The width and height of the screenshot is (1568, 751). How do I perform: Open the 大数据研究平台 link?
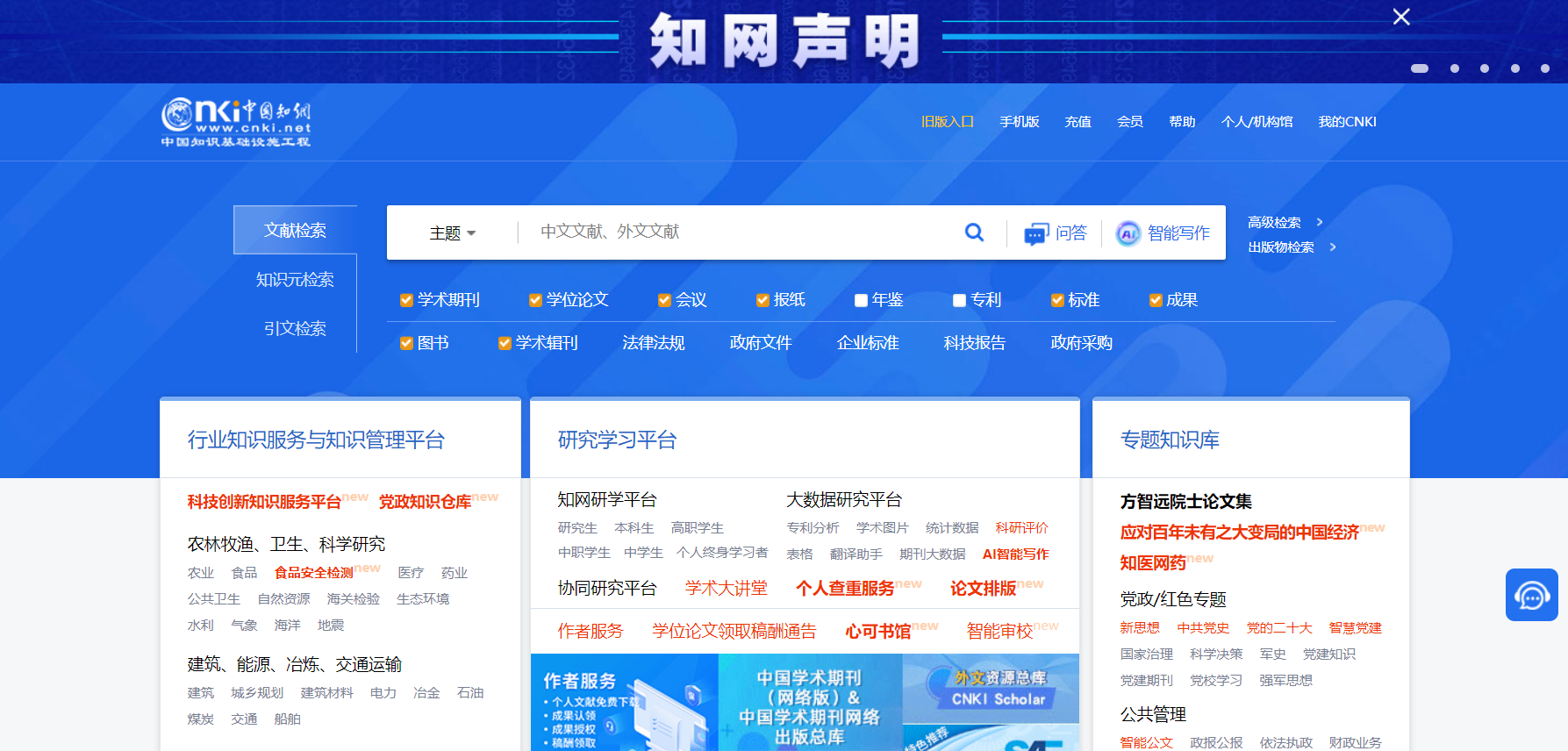pyautogui.click(x=844, y=500)
